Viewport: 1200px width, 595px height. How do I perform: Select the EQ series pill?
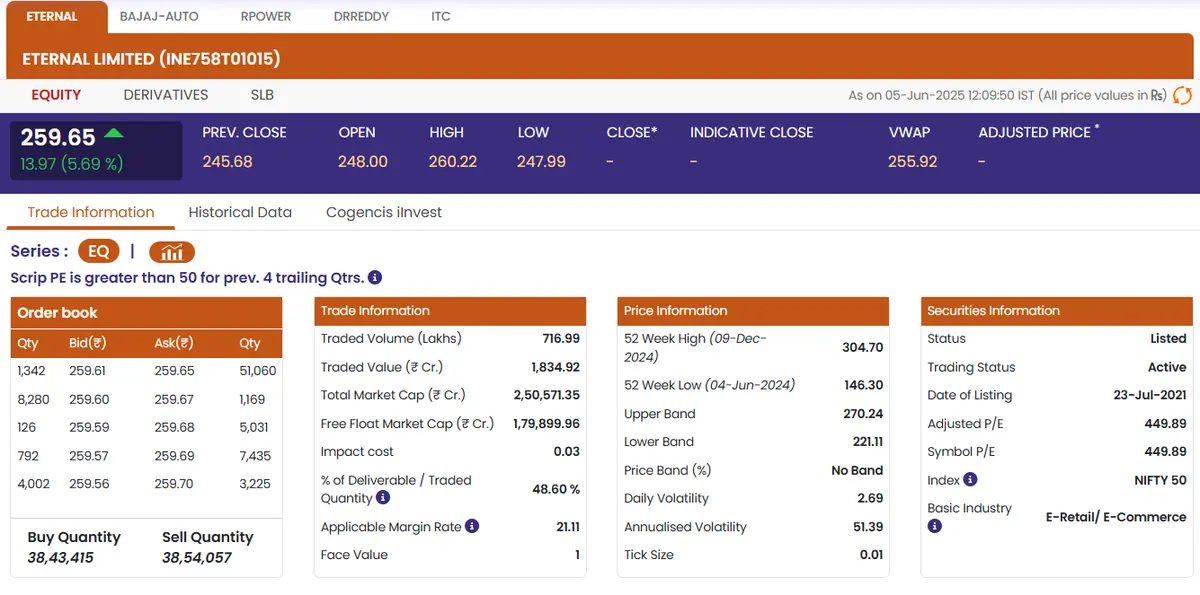point(99,252)
